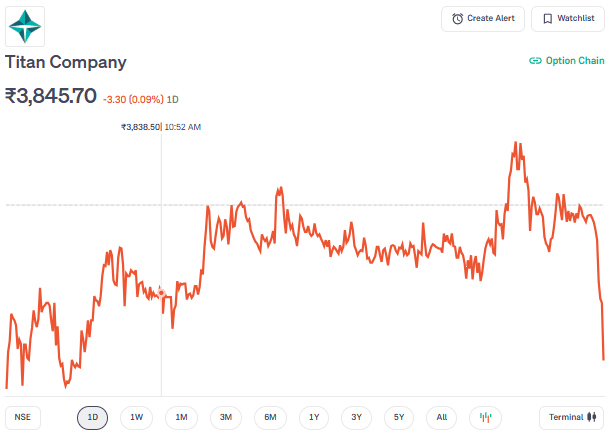Click the alarm clock alert icon
Screen dimensions: 613x434
click(x=458, y=19)
